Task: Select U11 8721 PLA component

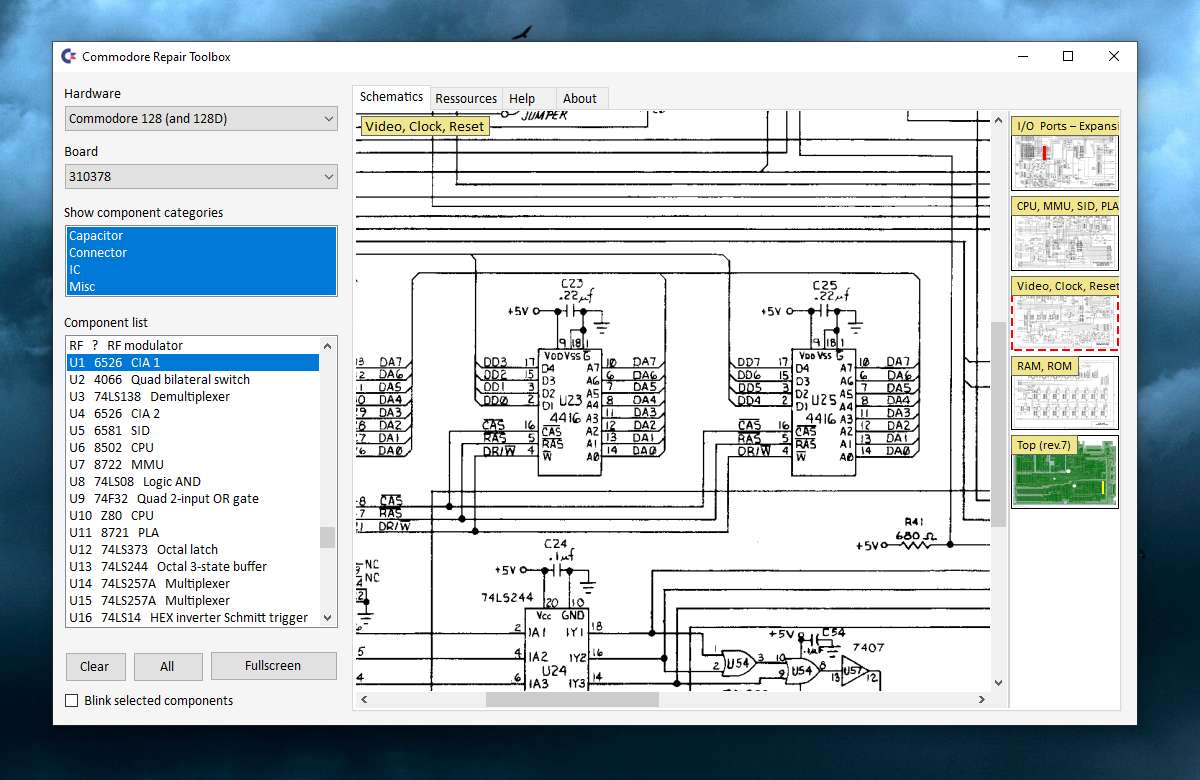Action: click(193, 533)
